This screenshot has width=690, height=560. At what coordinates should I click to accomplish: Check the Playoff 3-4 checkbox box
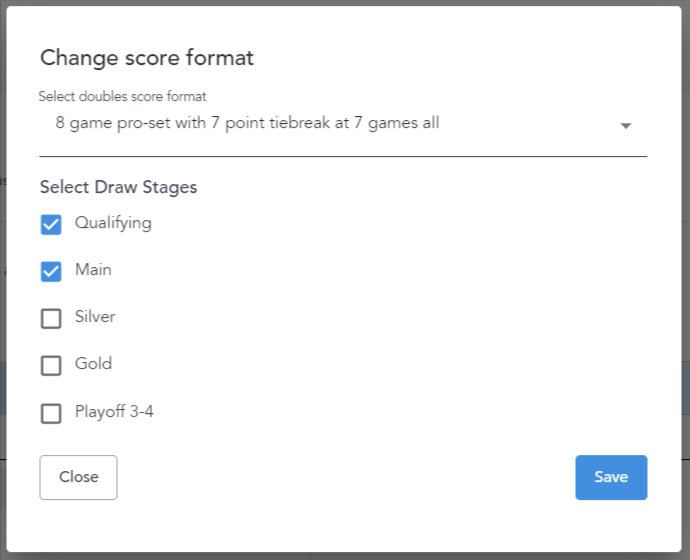tap(51, 413)
